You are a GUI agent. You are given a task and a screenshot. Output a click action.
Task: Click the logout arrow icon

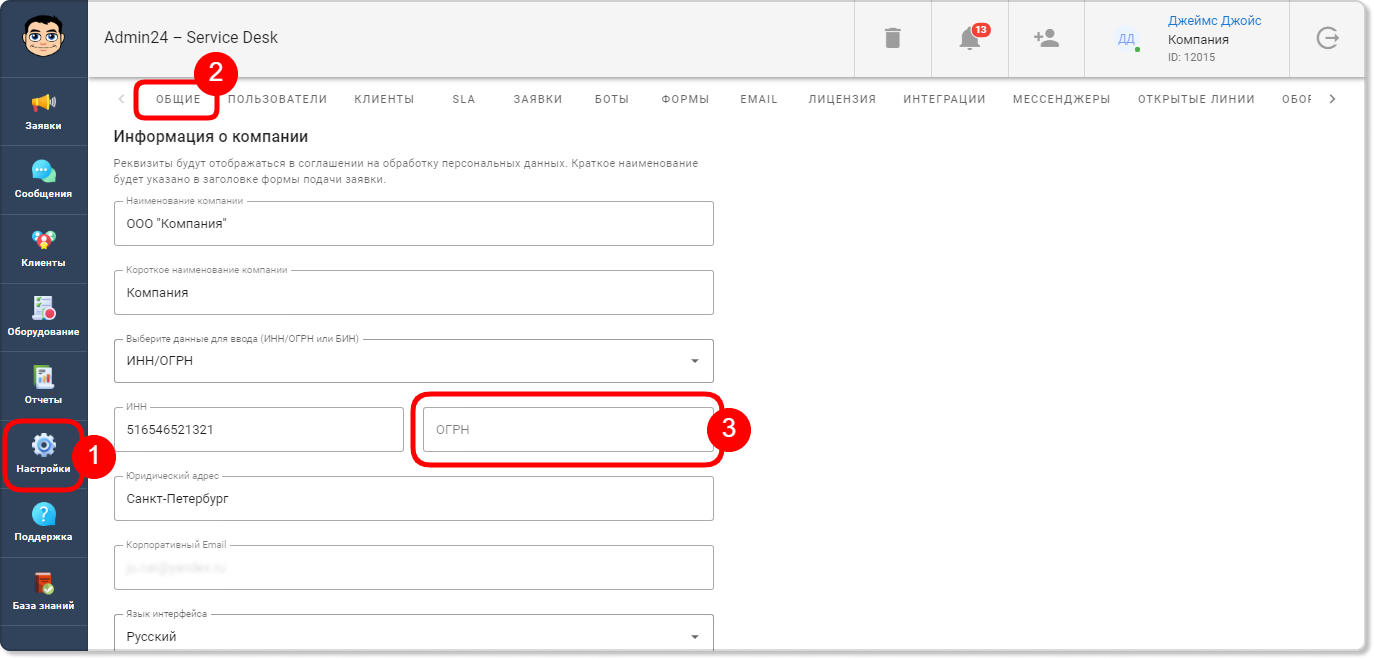click(1327, 38)
